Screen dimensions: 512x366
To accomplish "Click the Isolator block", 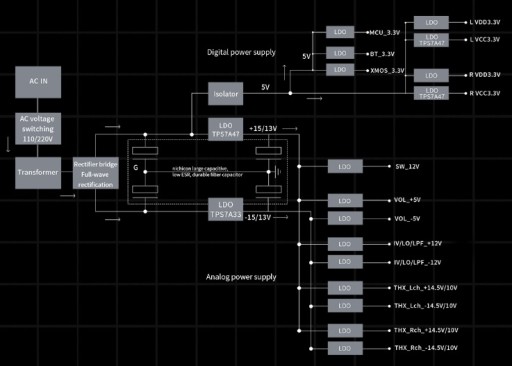I will pos(226,94).
